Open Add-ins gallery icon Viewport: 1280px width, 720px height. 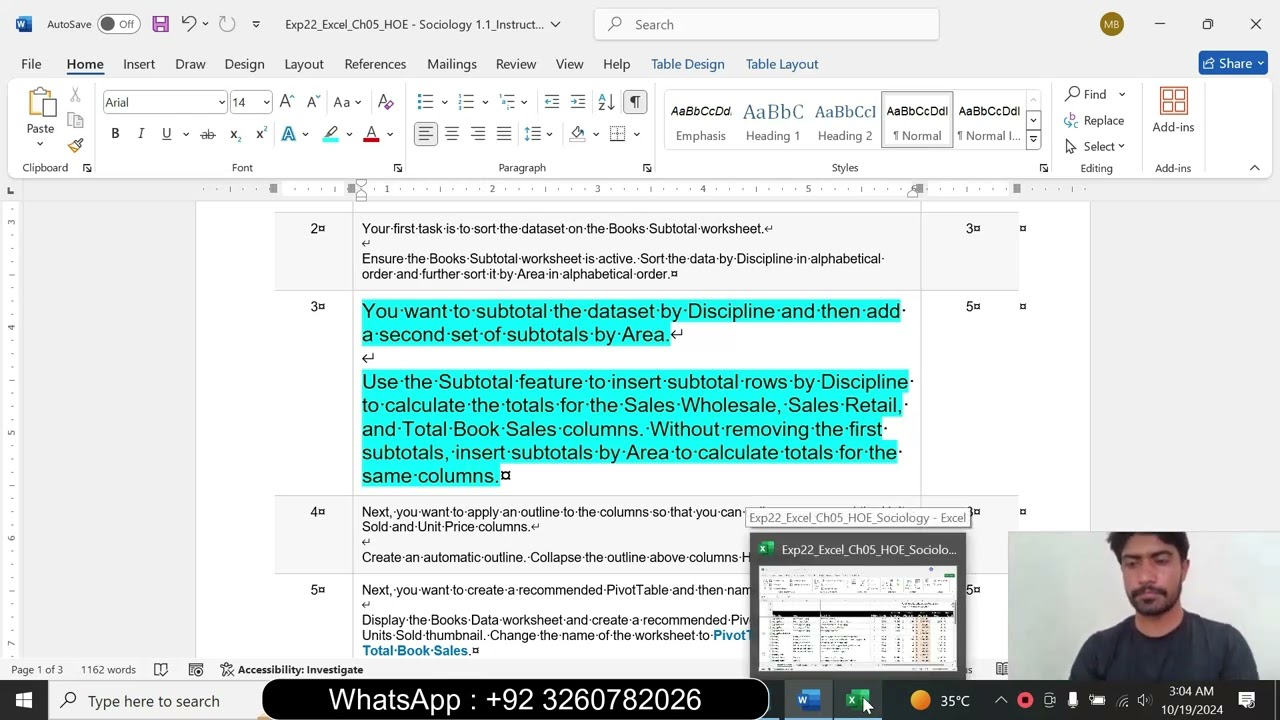point(1173,110)
